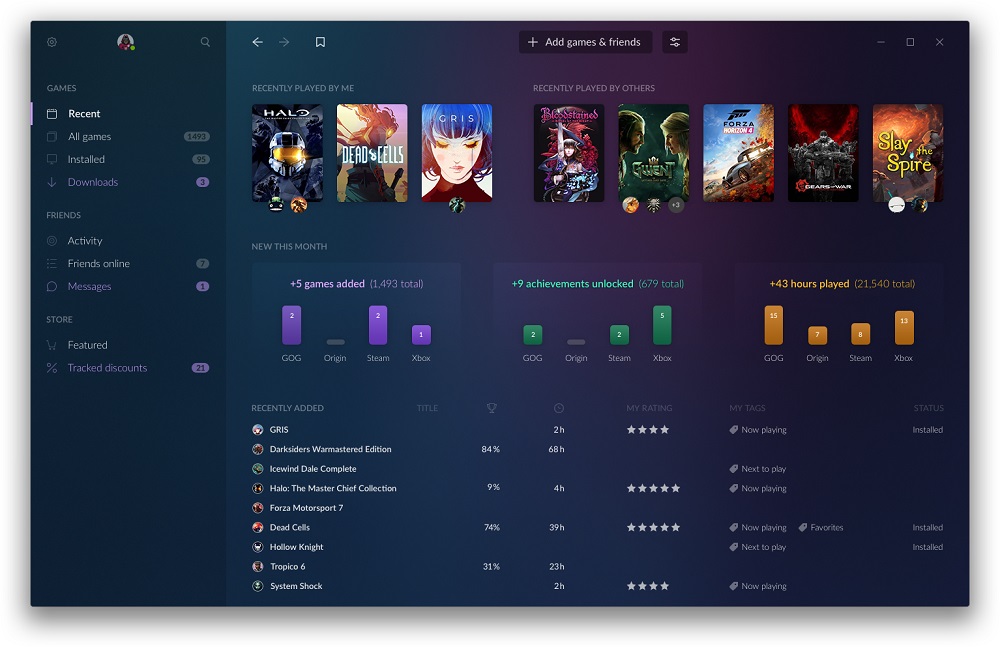Click the System Shock star rating
Viewport: 1000px width, 647px height.
click(x=648, y=586)
